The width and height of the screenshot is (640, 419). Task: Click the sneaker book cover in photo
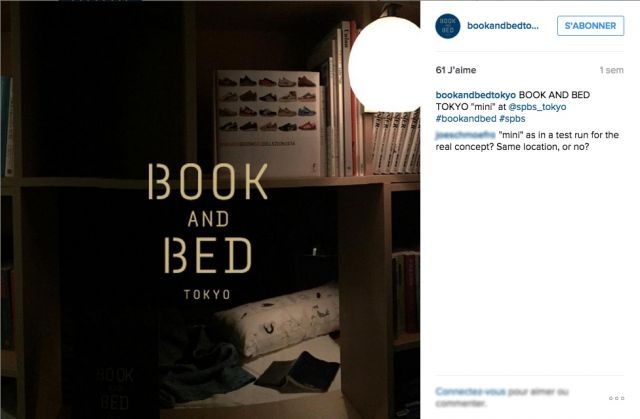269,123
